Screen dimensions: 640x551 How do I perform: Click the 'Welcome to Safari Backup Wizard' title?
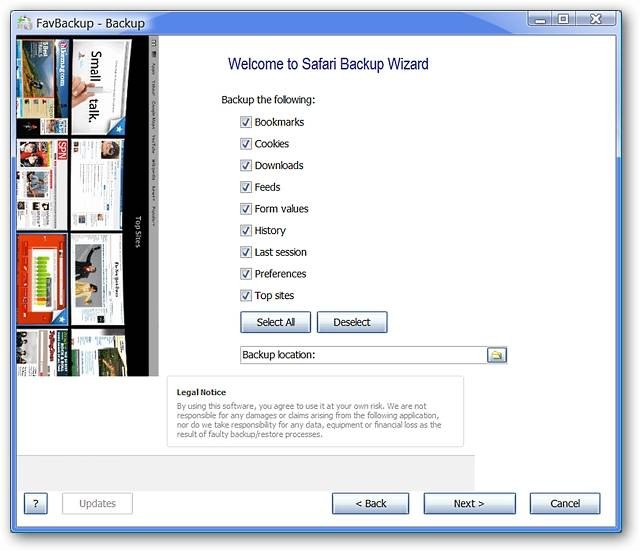(x=328, y=64)
